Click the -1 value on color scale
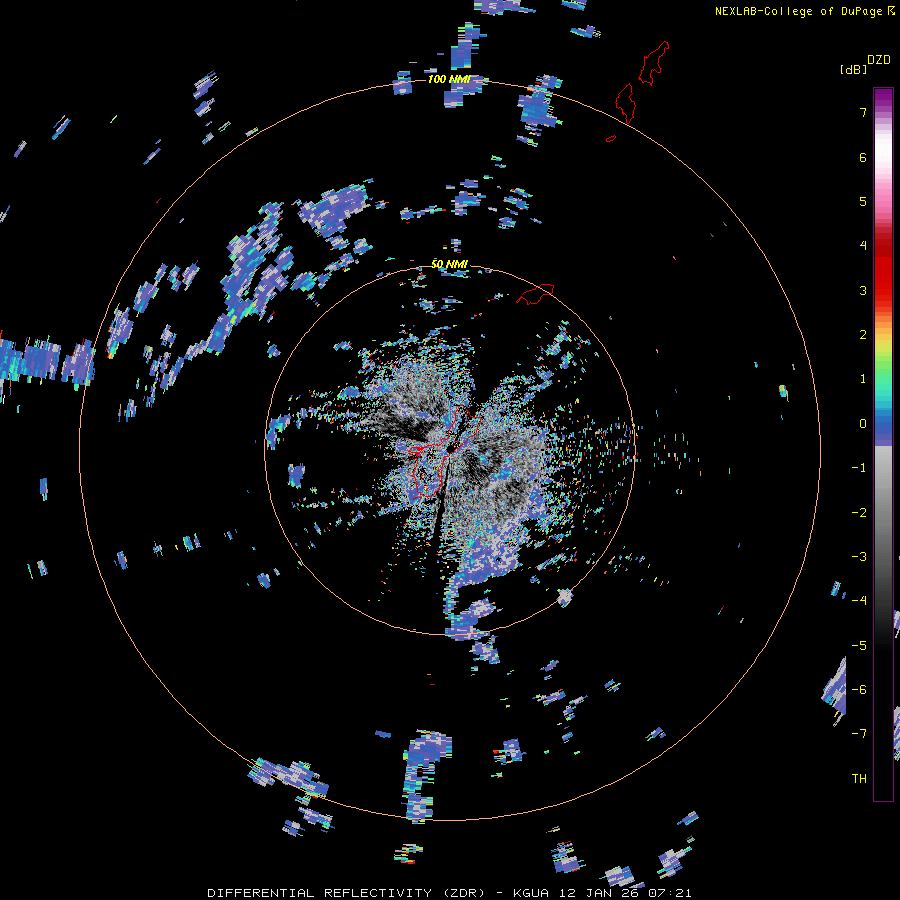900x900 pixels. (x=859, y=468)
